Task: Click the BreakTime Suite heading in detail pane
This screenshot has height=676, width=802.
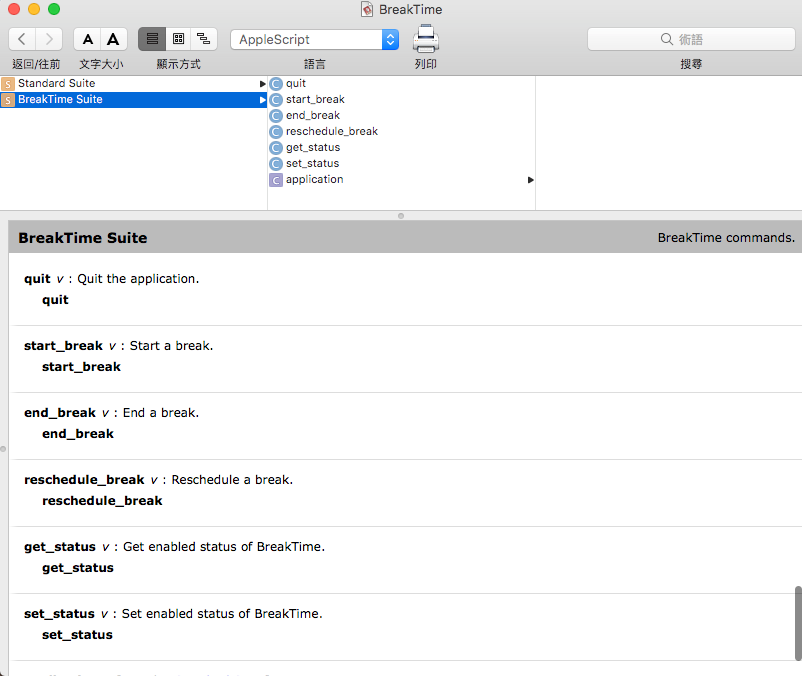Action: click(83, 238)
